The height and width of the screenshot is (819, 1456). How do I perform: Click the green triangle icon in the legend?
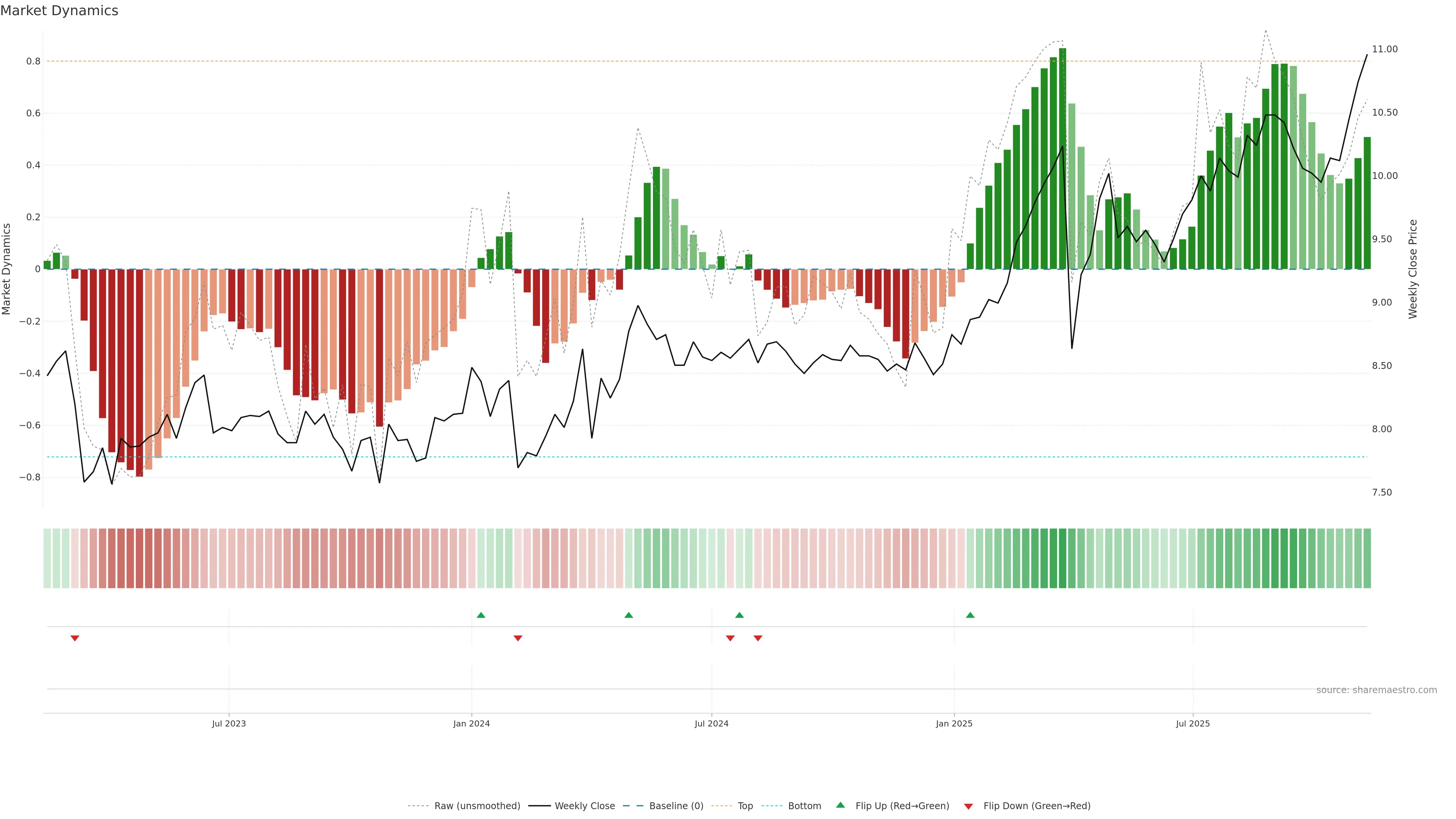pos(841,805)
